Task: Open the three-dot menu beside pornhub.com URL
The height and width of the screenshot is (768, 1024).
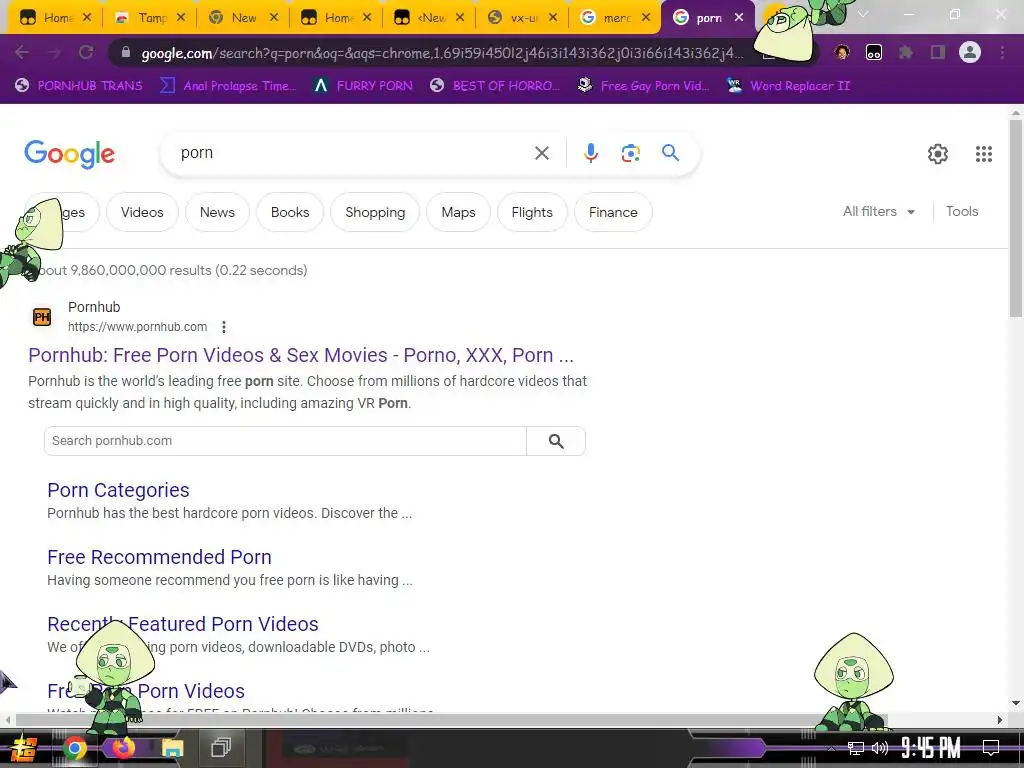Action: tap(224, 327)
